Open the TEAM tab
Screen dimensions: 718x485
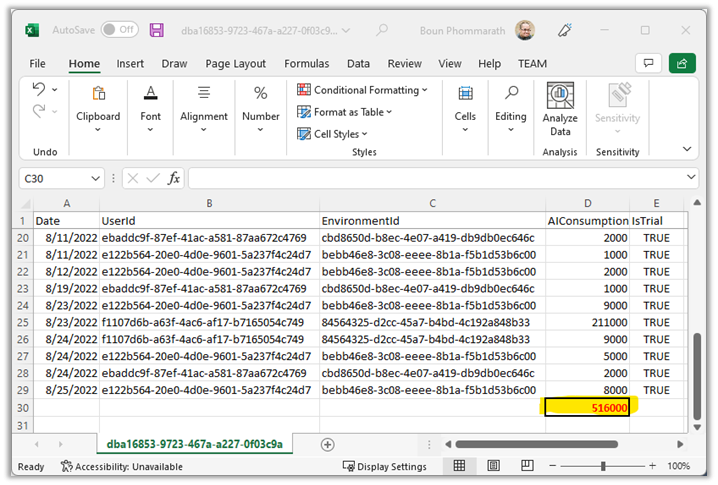click(x=532, y=64)
